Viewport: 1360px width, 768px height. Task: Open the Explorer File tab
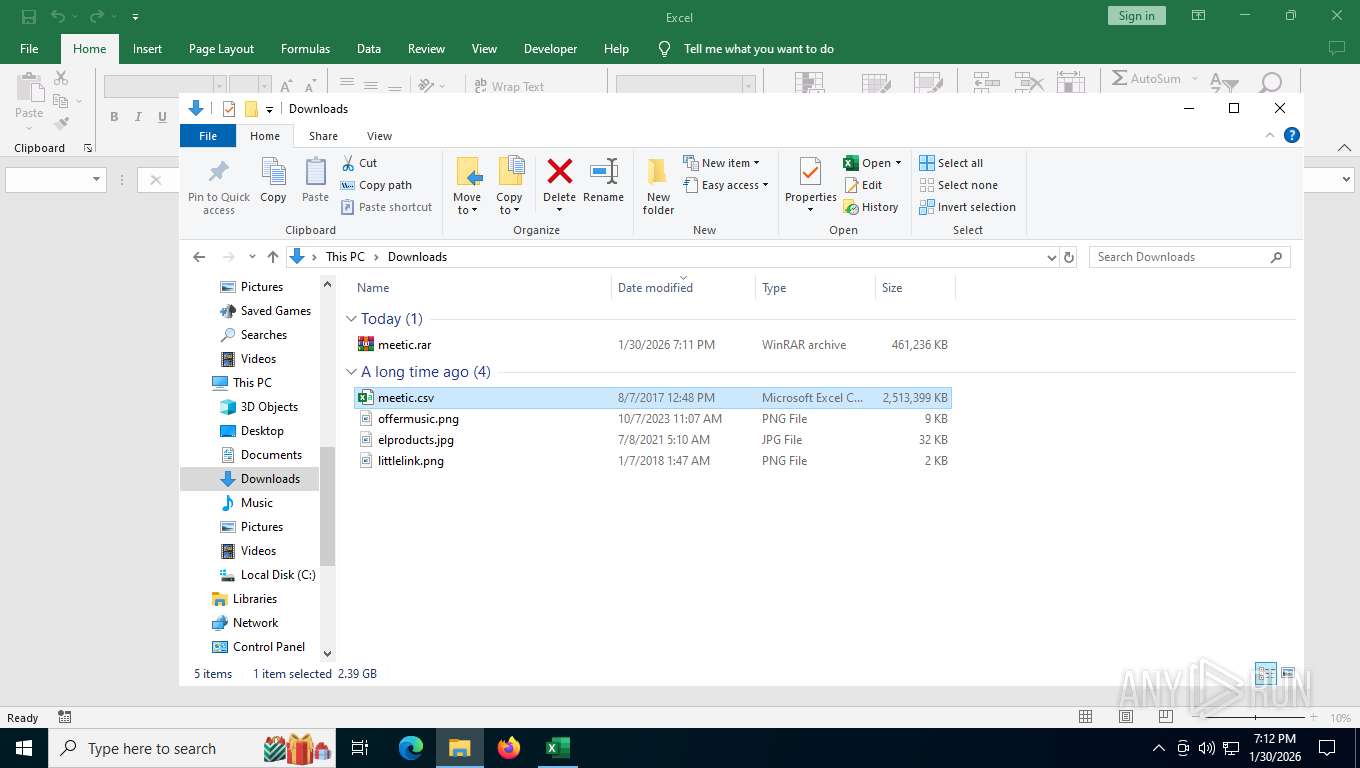208,136
